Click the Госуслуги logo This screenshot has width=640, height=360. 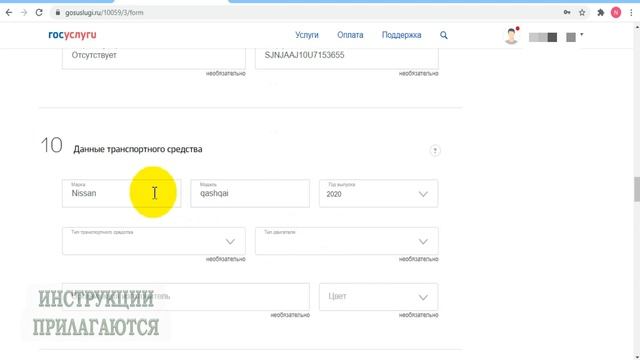point(72,35)
